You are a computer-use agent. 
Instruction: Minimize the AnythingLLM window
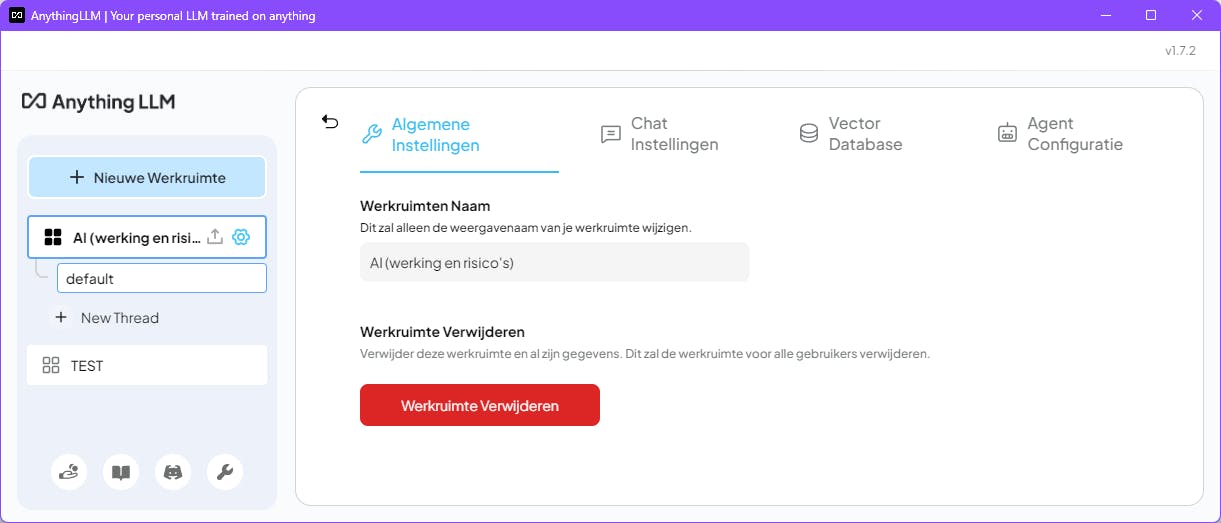1107,15
